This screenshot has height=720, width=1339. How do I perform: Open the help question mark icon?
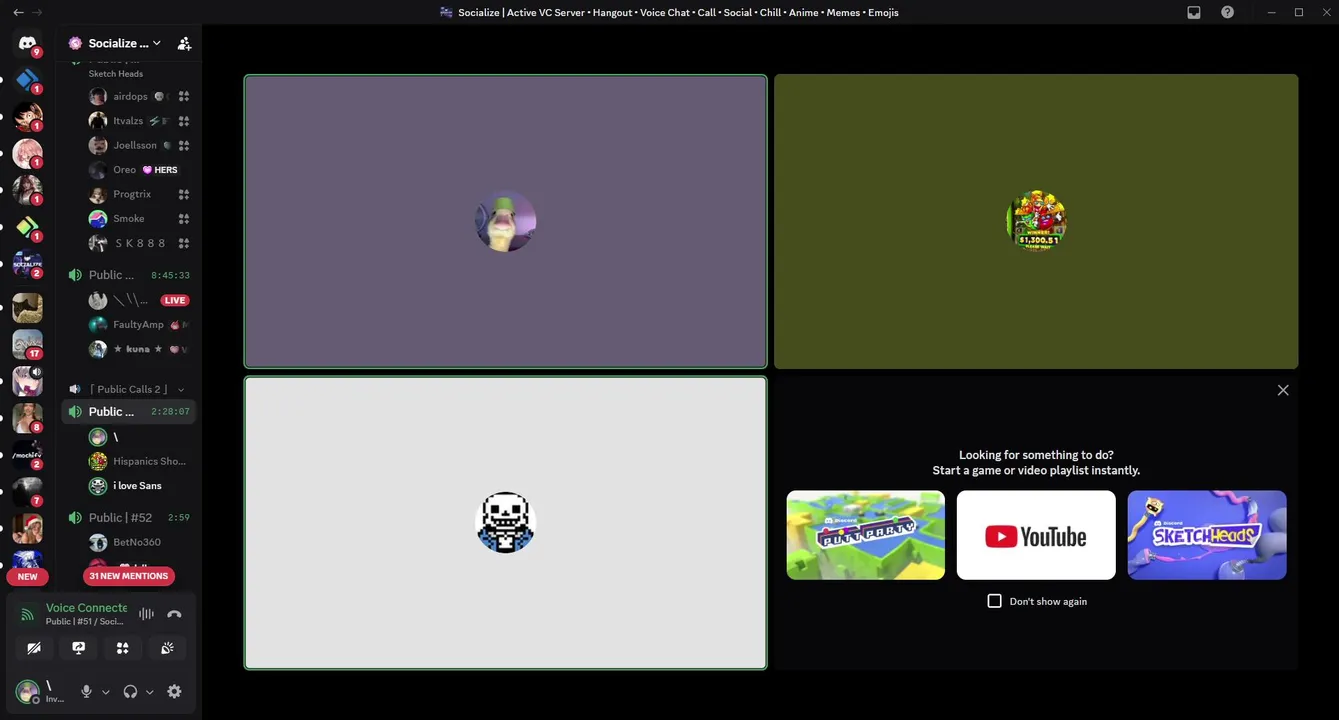(x=1227, y=12)
